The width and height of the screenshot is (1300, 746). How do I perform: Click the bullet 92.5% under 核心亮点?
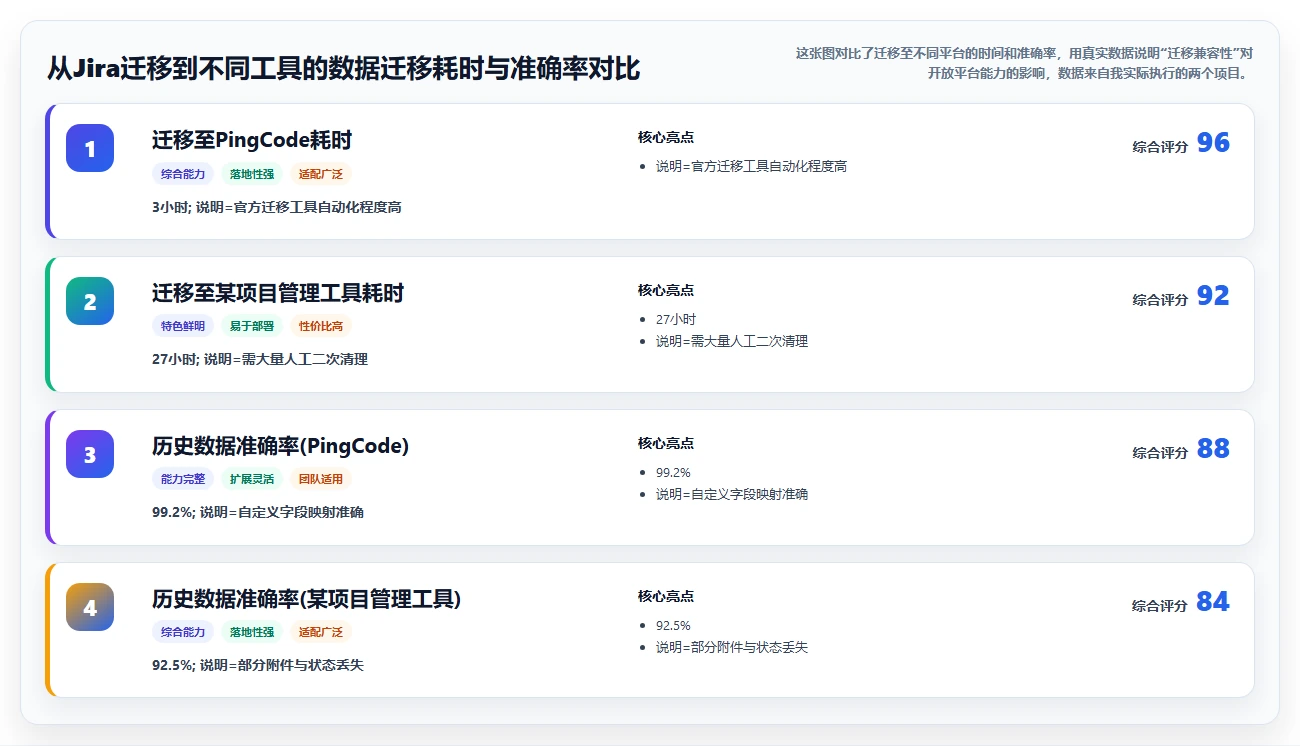[673, 625]
